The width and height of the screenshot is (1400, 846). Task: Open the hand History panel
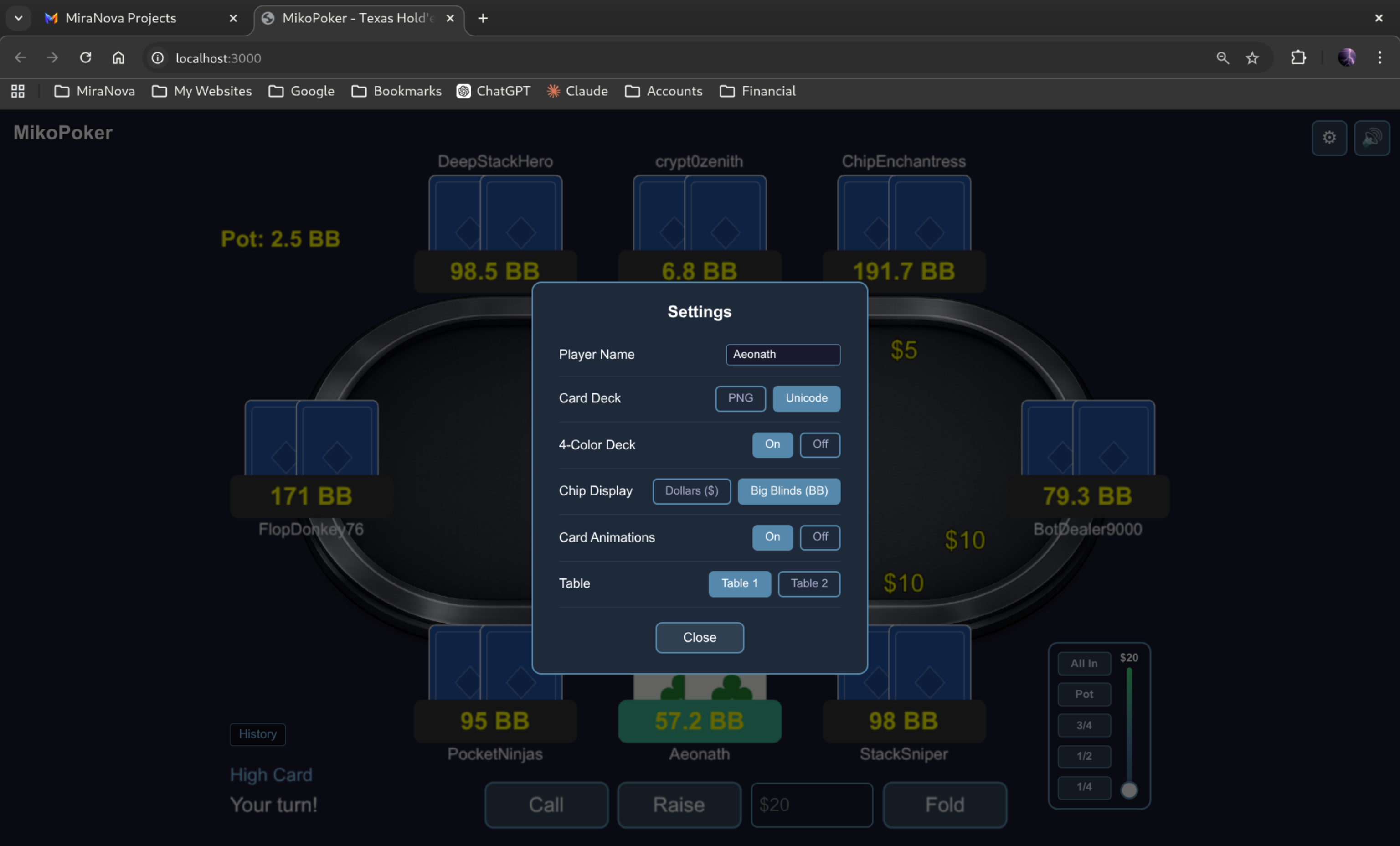(x=257, y=734)
